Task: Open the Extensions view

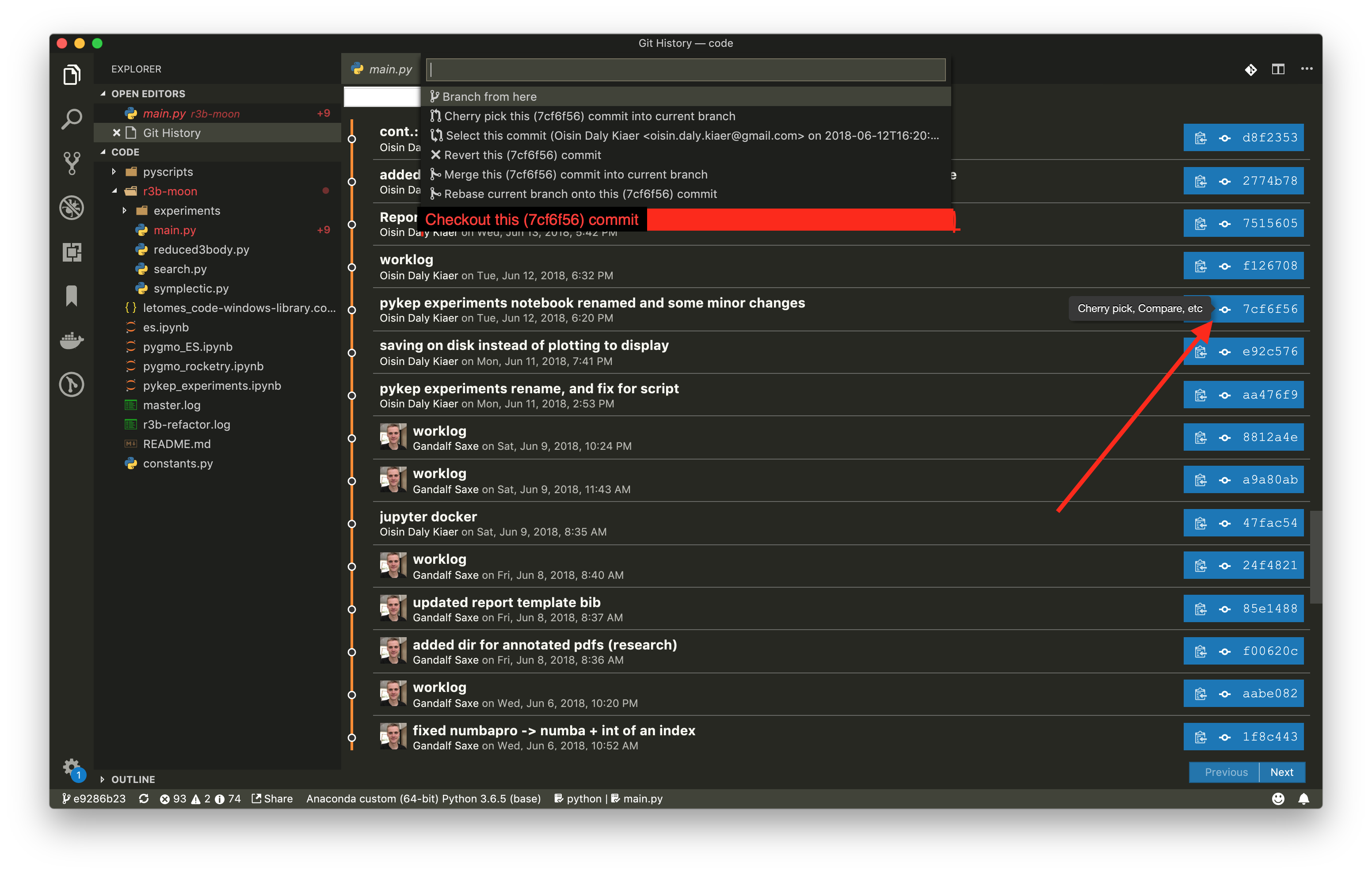Action: 71,252
